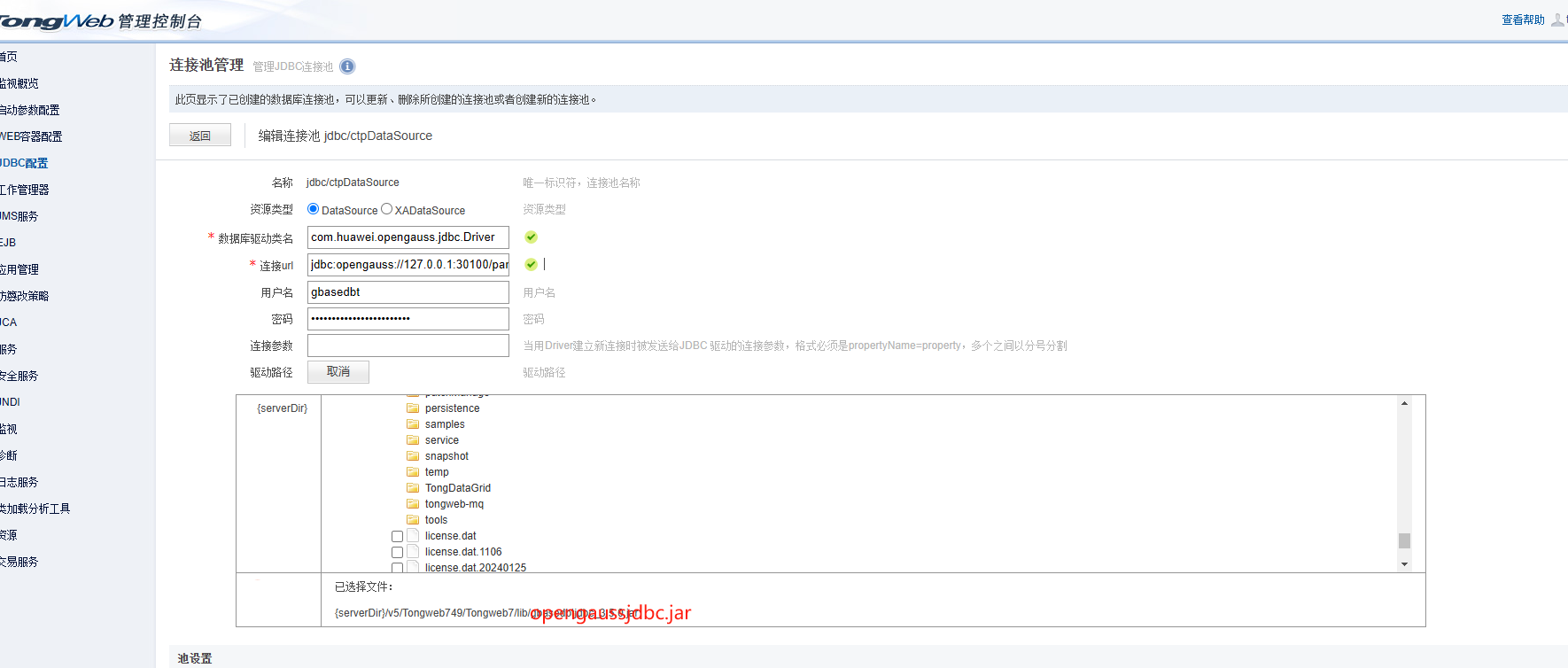This screenshot has height=668, width=1568.
Task: Open the service folder in tree
Action: pyautogui.click(x=442, y=440)
